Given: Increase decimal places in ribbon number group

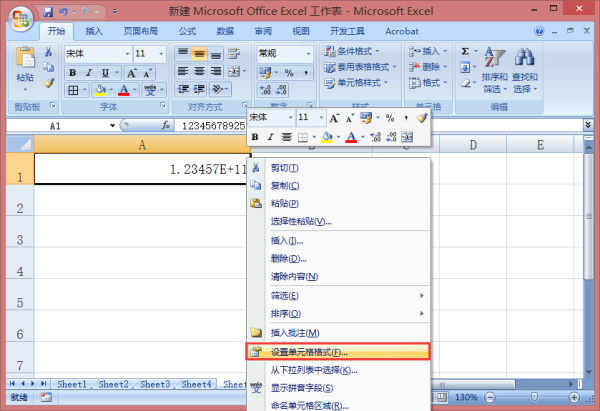Looking at the screenshot, I should tap(265, 90).
